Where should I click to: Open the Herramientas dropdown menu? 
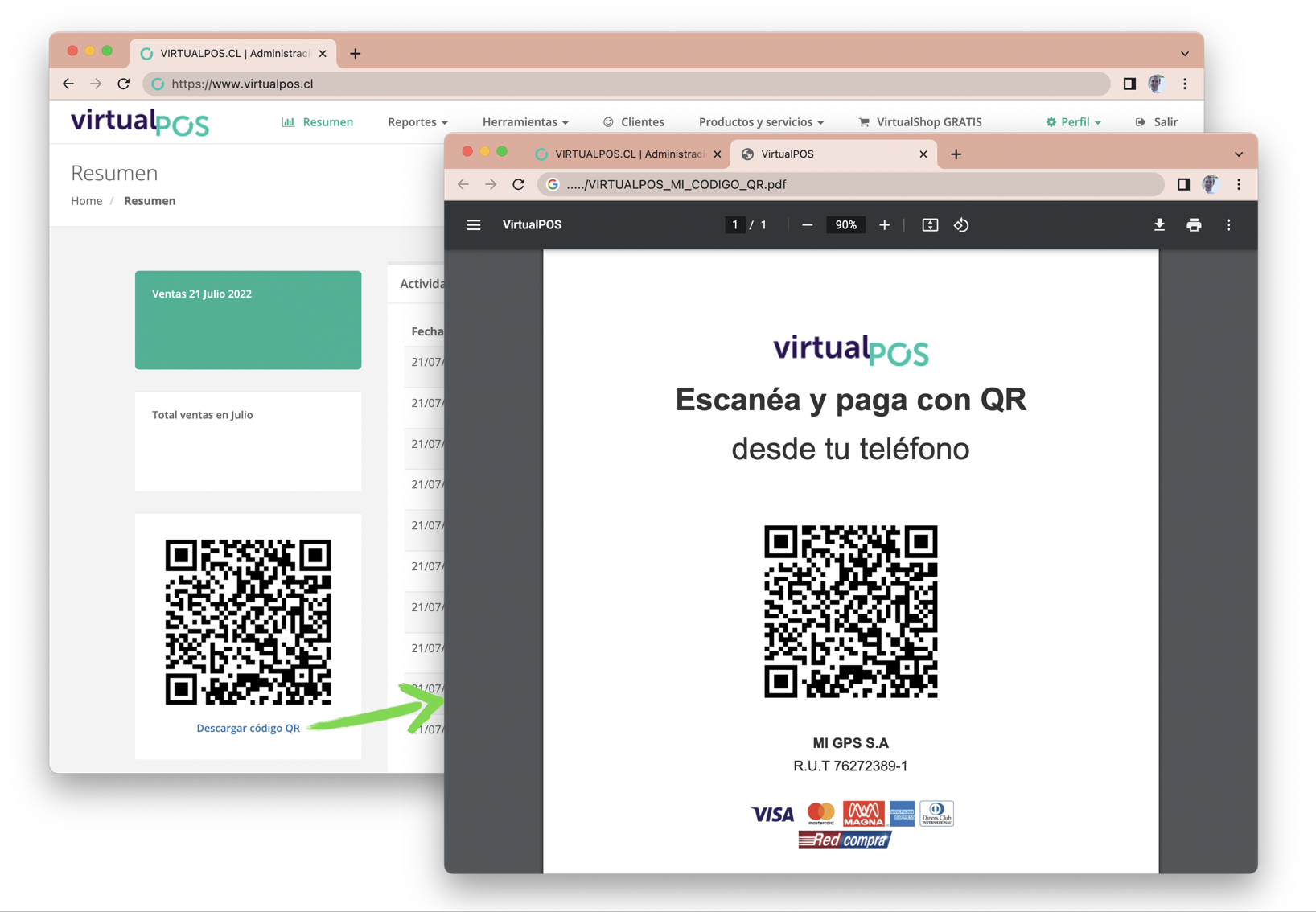point(525,122)
